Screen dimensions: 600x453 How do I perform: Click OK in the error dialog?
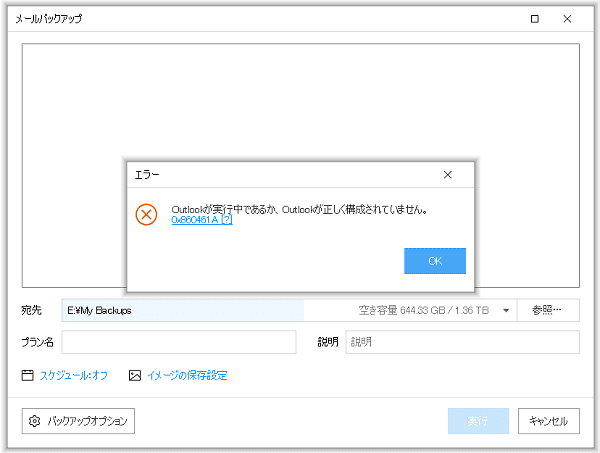(x=435, y=261)
